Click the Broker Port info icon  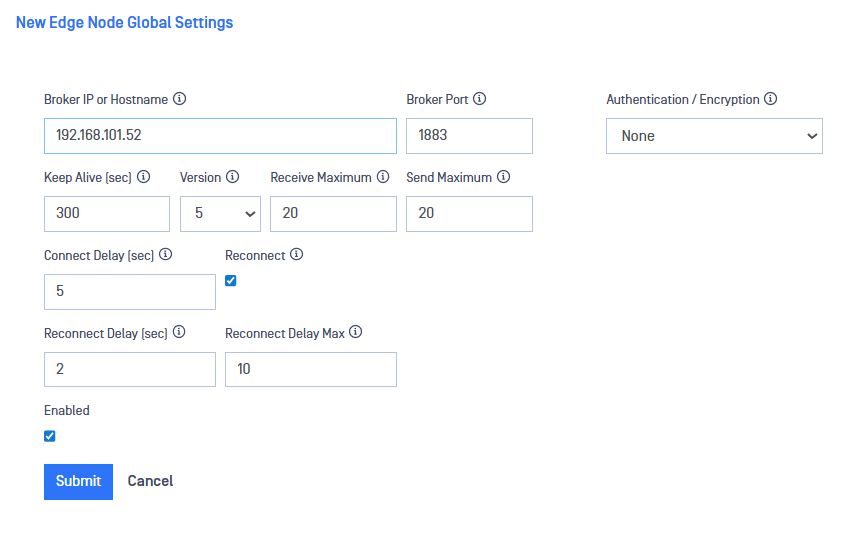(479, 99)
